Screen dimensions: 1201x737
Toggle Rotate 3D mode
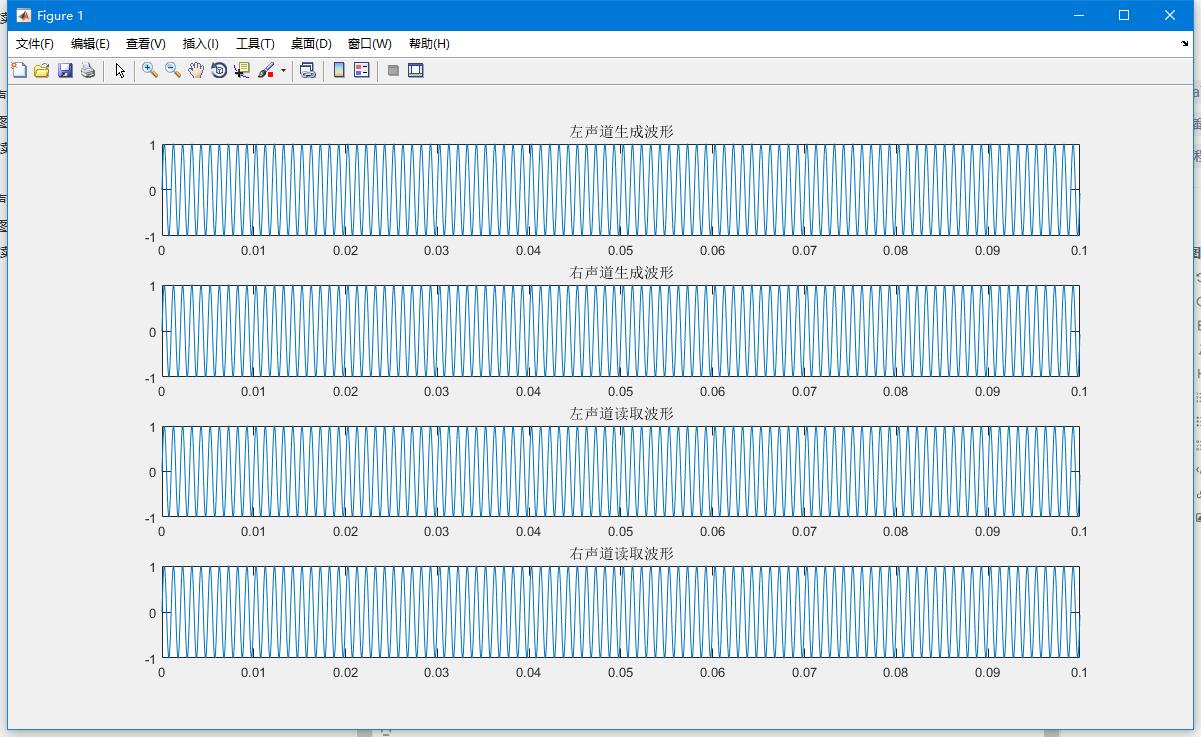[219, 70]
